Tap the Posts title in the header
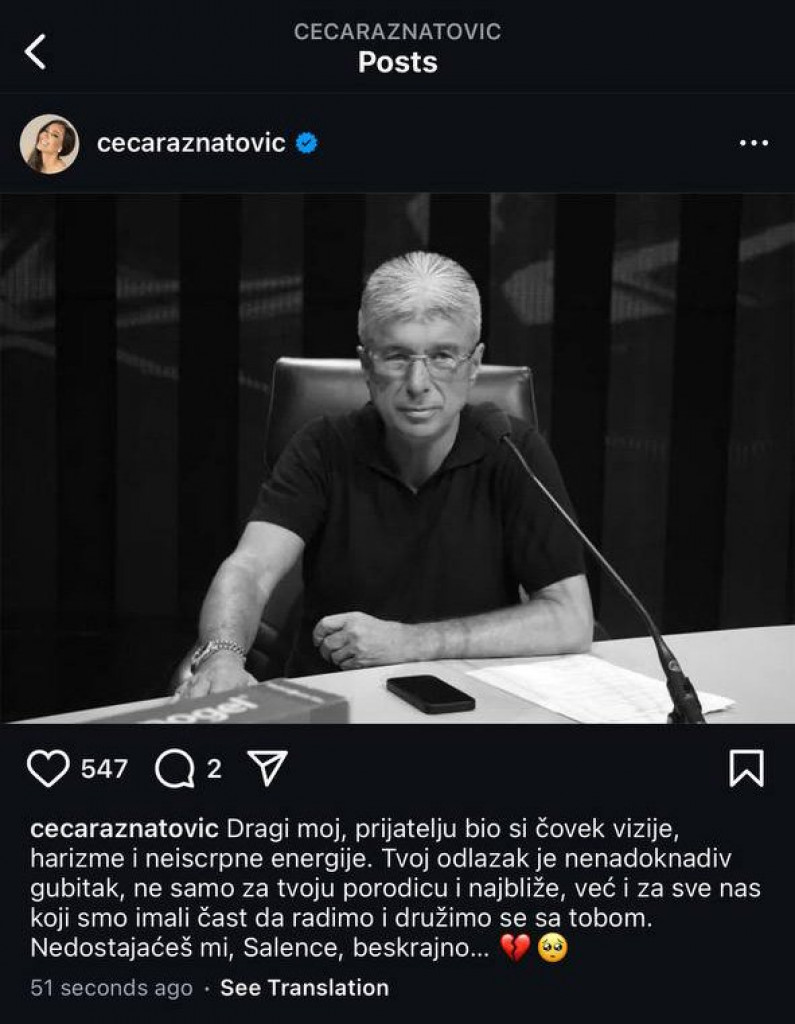Viewport: 795px width, 1024px height. (x=398, y=63)
